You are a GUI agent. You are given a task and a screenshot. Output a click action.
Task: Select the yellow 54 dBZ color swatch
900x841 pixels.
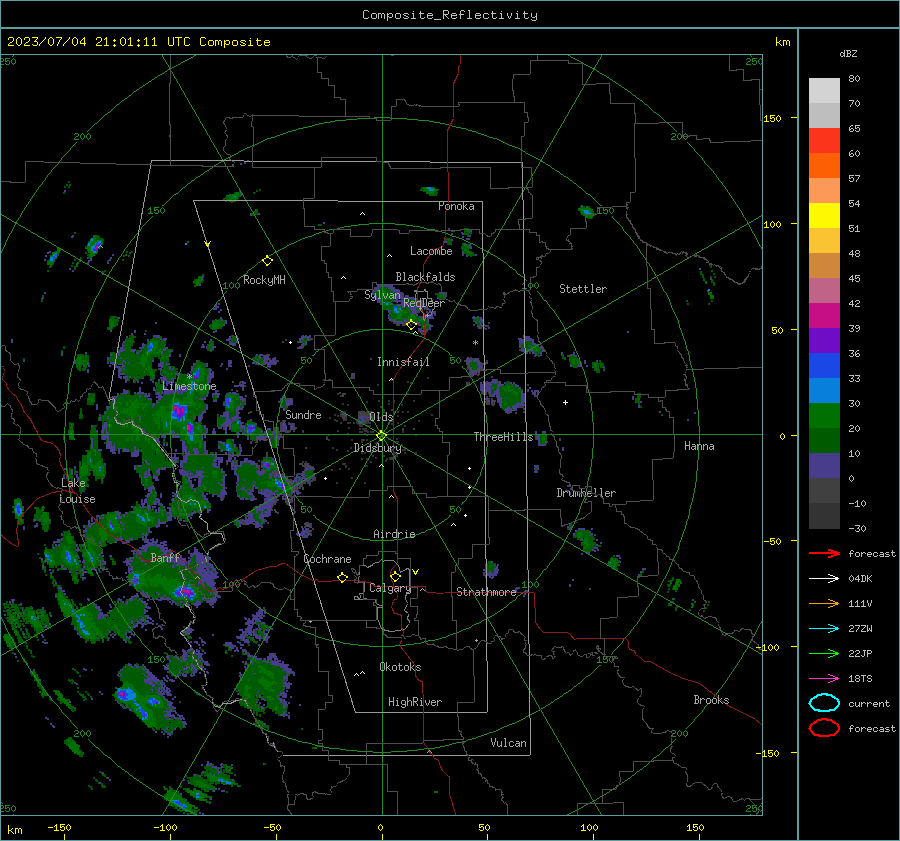(824, 216)
